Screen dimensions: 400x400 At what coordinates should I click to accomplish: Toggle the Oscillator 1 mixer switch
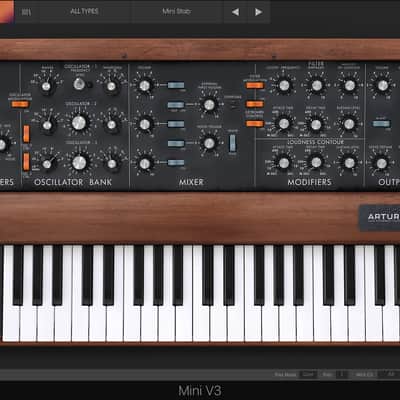click(176, 85)
